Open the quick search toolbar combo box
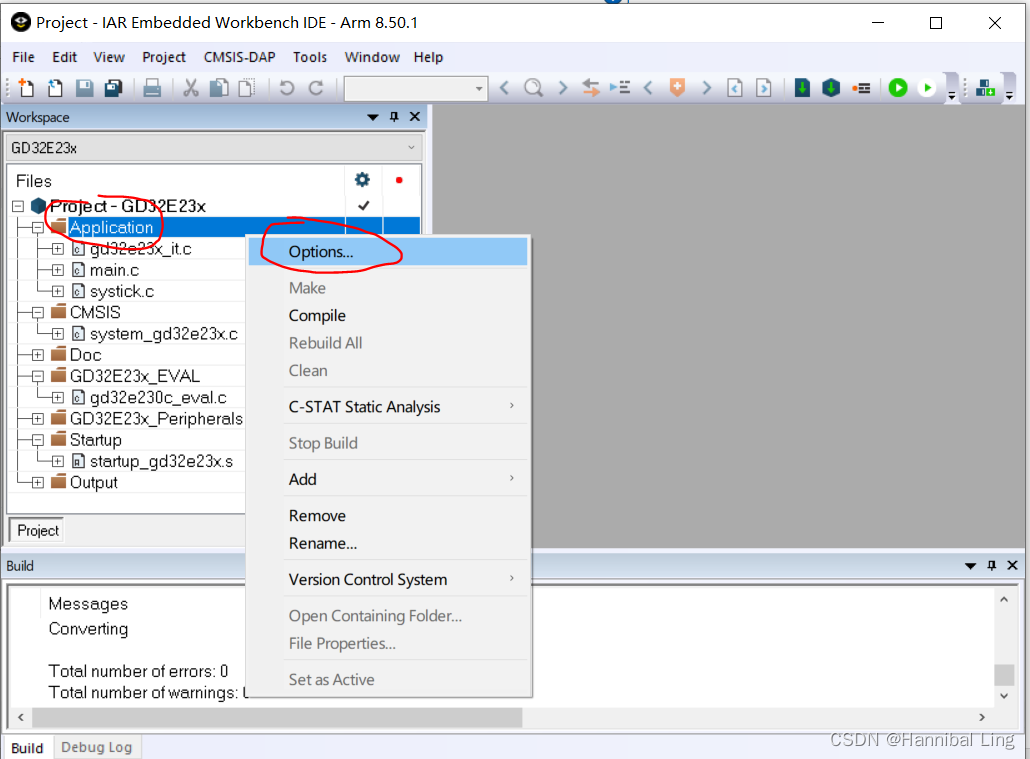Screen dimensions: 1030x759 click(x=415, y=88)
